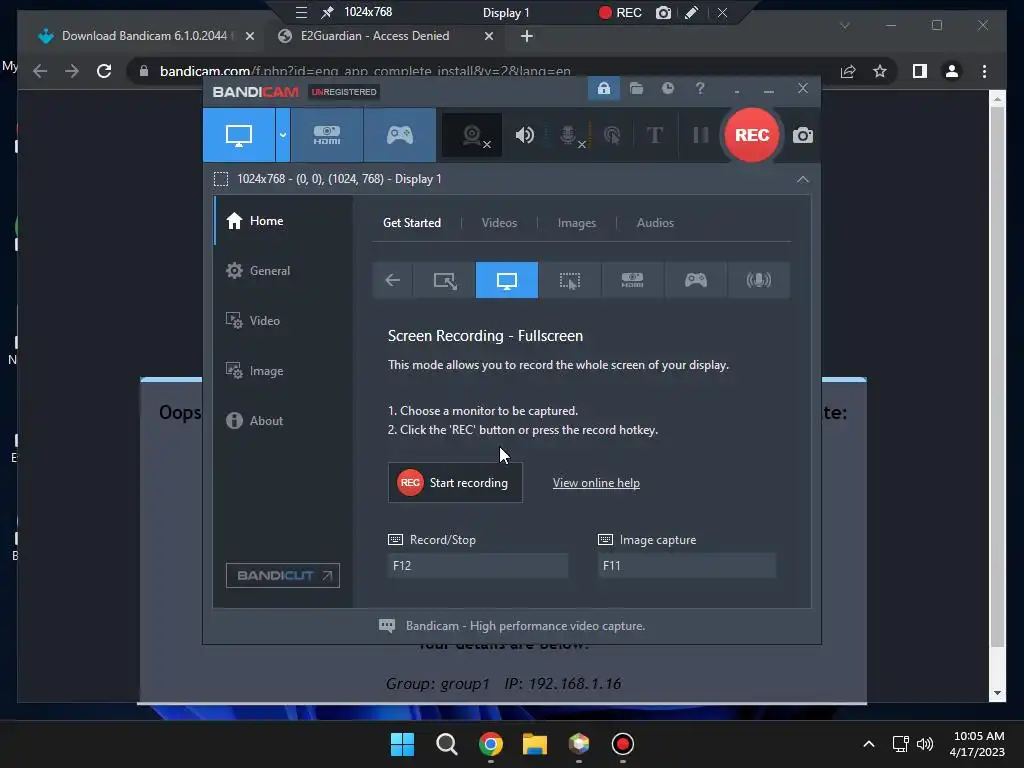Toggle the pin icon on the top recording bar

(x=328, y=12)
